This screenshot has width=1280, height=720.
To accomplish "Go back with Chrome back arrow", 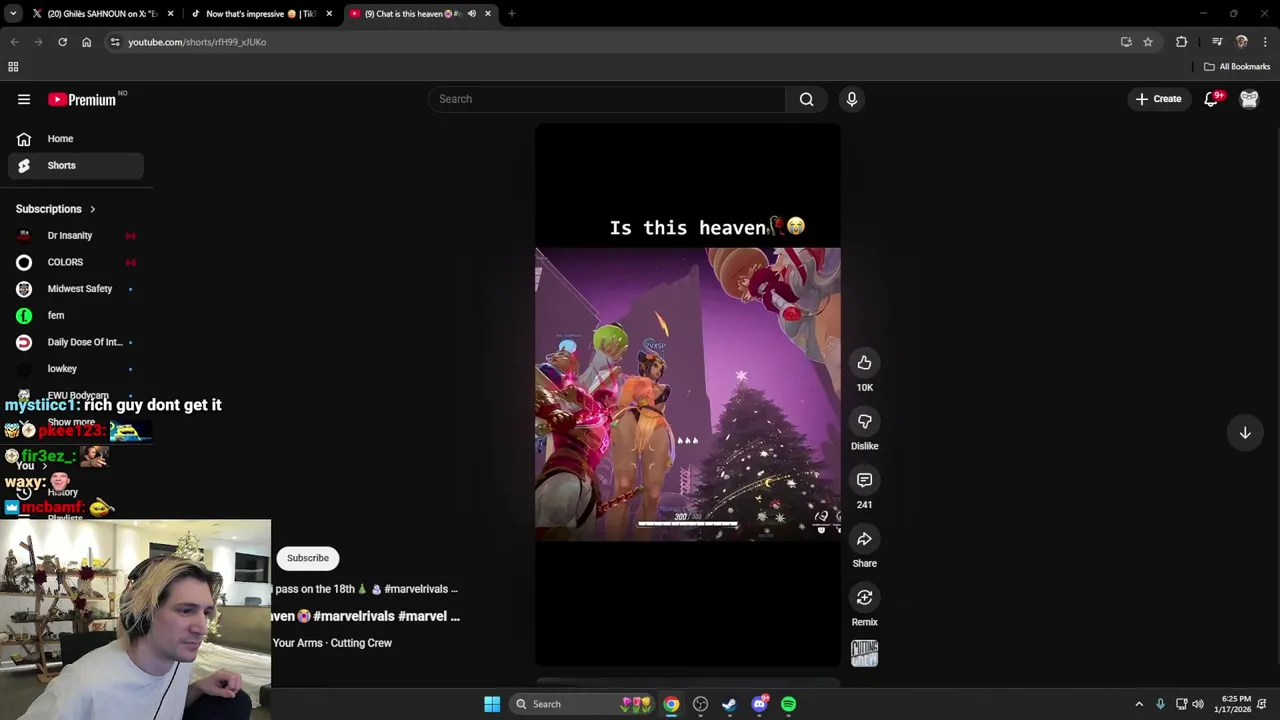I will (14, 42).
